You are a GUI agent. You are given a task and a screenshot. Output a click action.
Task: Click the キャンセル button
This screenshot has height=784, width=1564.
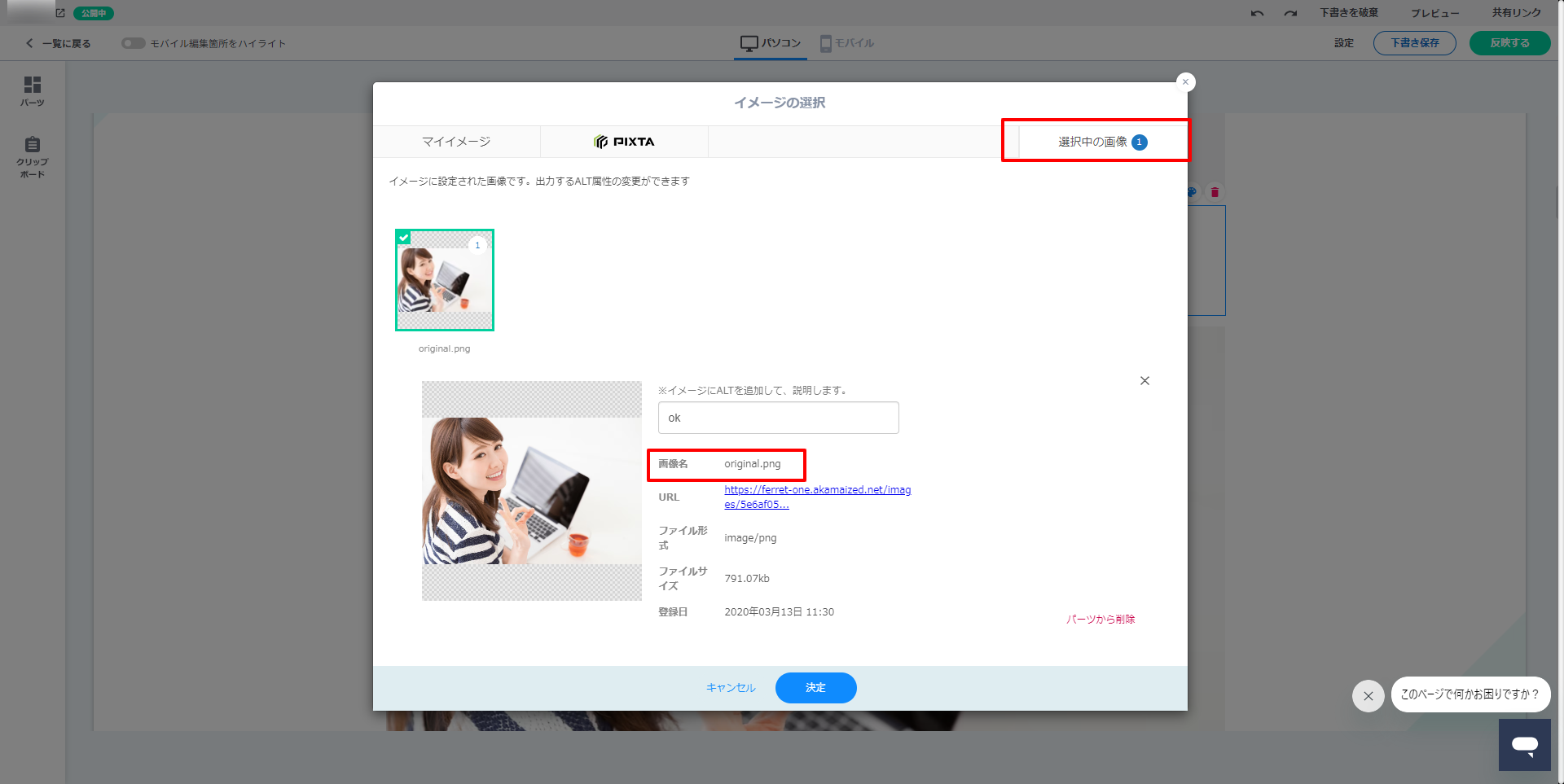731,688
